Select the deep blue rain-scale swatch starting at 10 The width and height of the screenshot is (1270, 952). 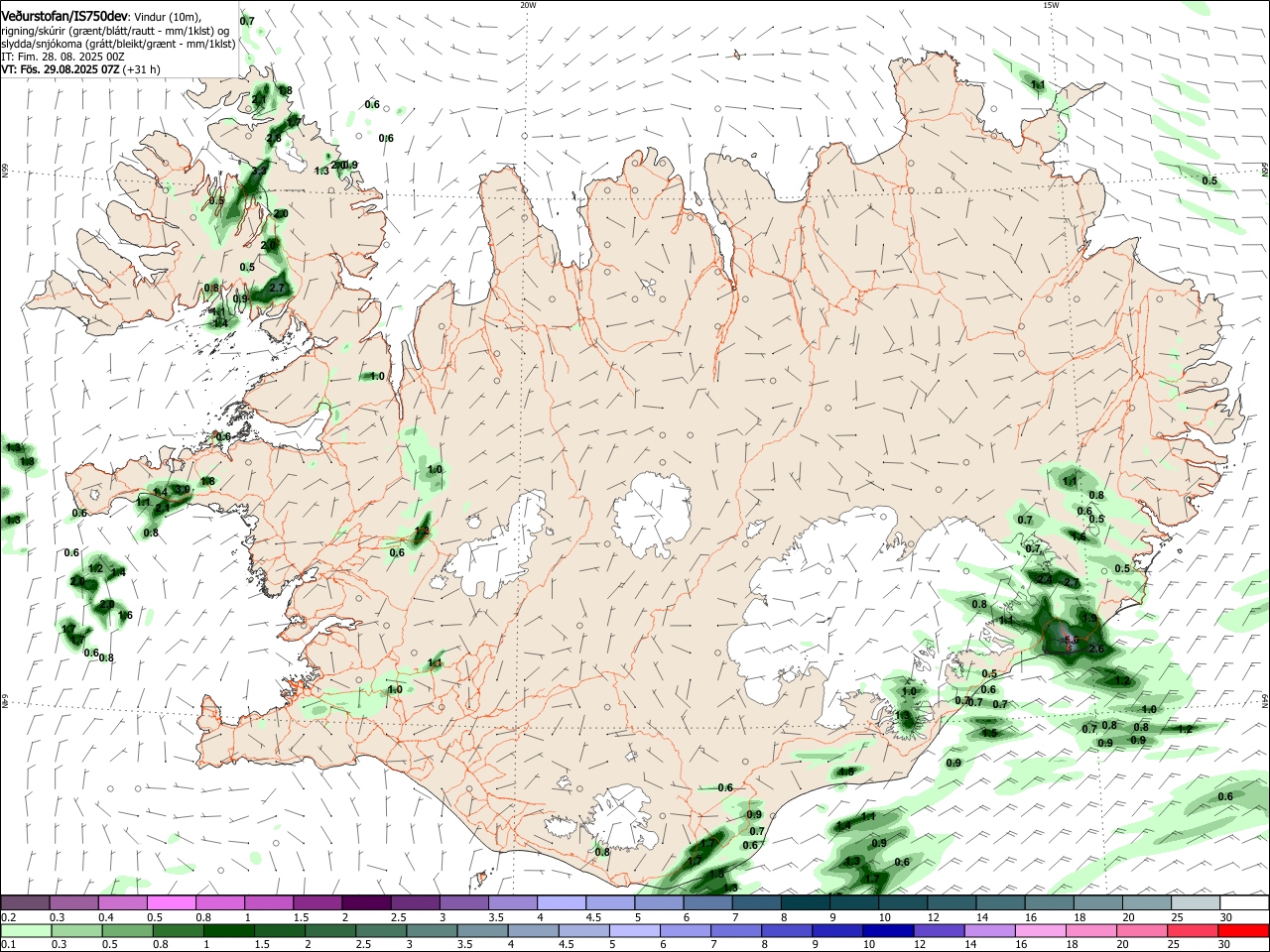point(888,930)
